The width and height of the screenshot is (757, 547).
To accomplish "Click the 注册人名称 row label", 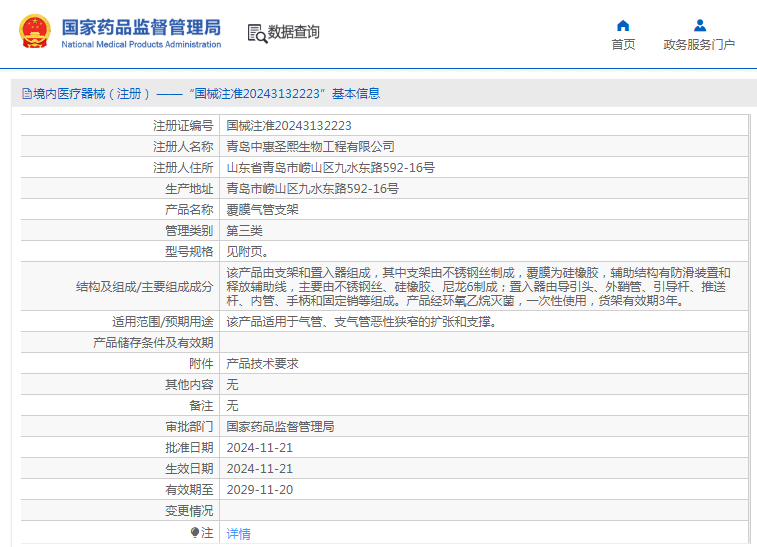I will [183, 146].
